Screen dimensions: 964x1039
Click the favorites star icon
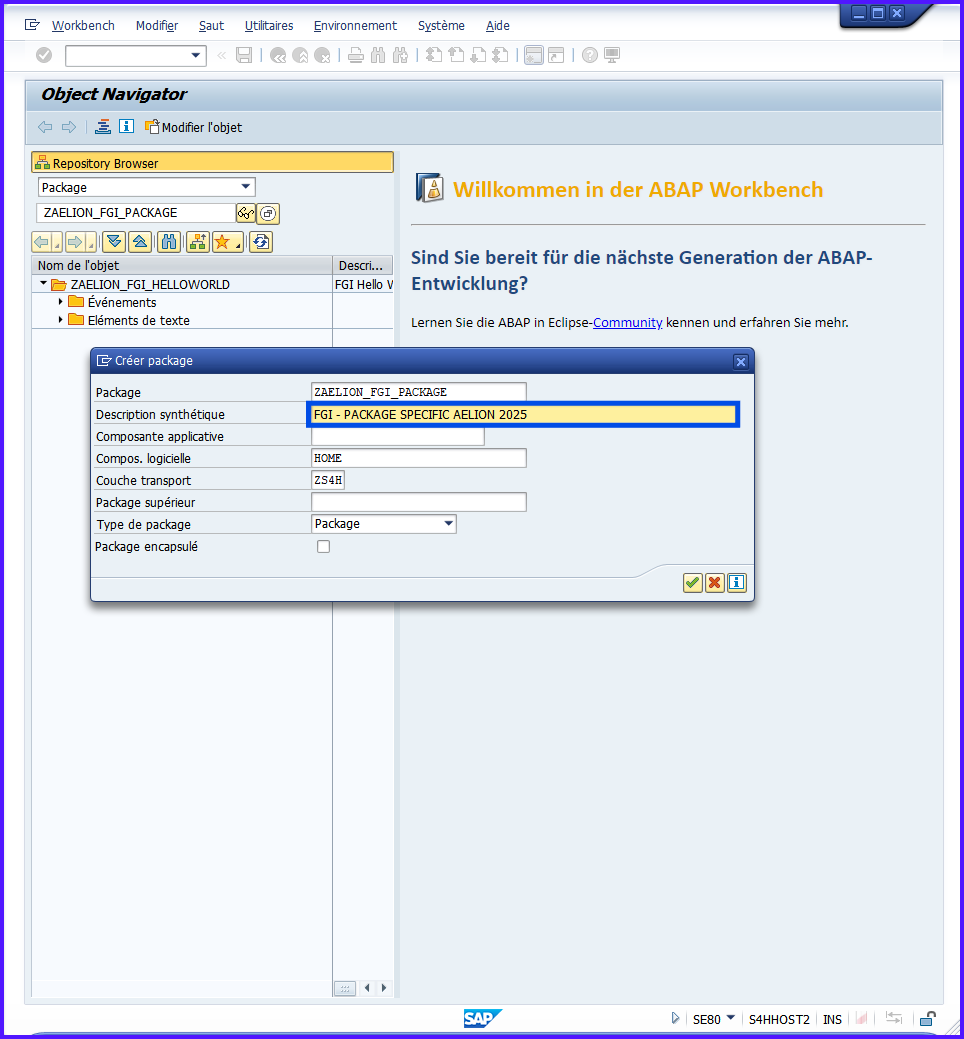click(224, 242)
